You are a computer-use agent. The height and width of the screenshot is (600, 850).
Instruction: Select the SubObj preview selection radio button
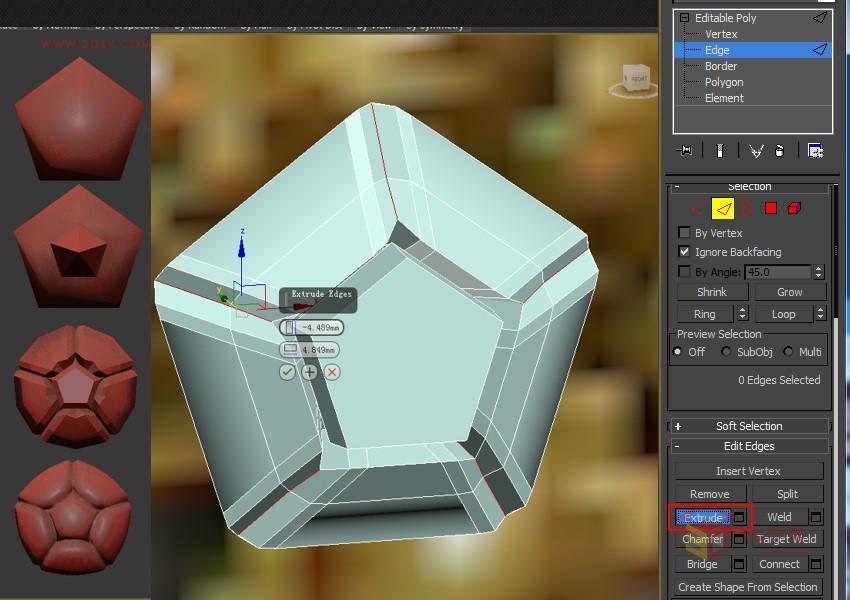(727, 351)
